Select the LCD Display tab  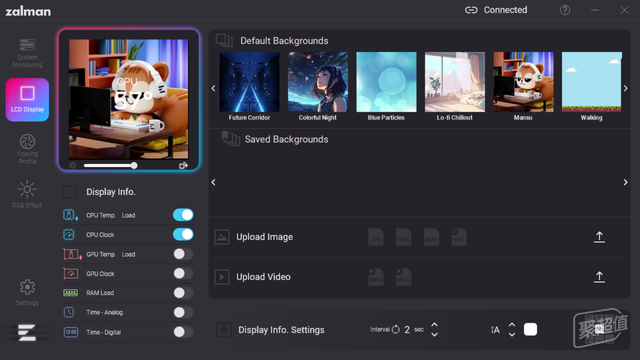27,100
